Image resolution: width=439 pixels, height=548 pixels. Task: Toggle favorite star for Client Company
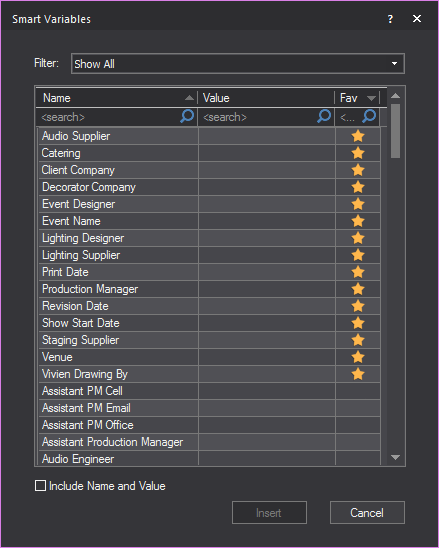coord(358,170)
